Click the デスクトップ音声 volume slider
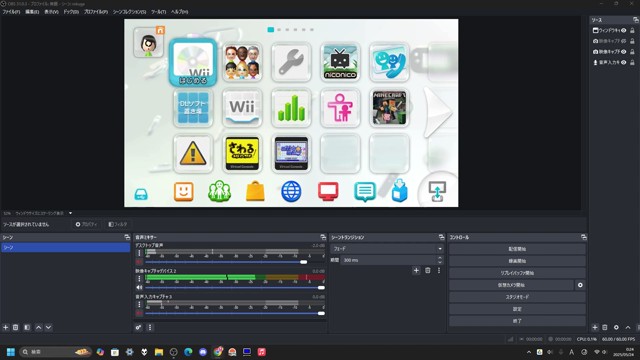This screenshot has width=640, height=360. coord(235,262)
